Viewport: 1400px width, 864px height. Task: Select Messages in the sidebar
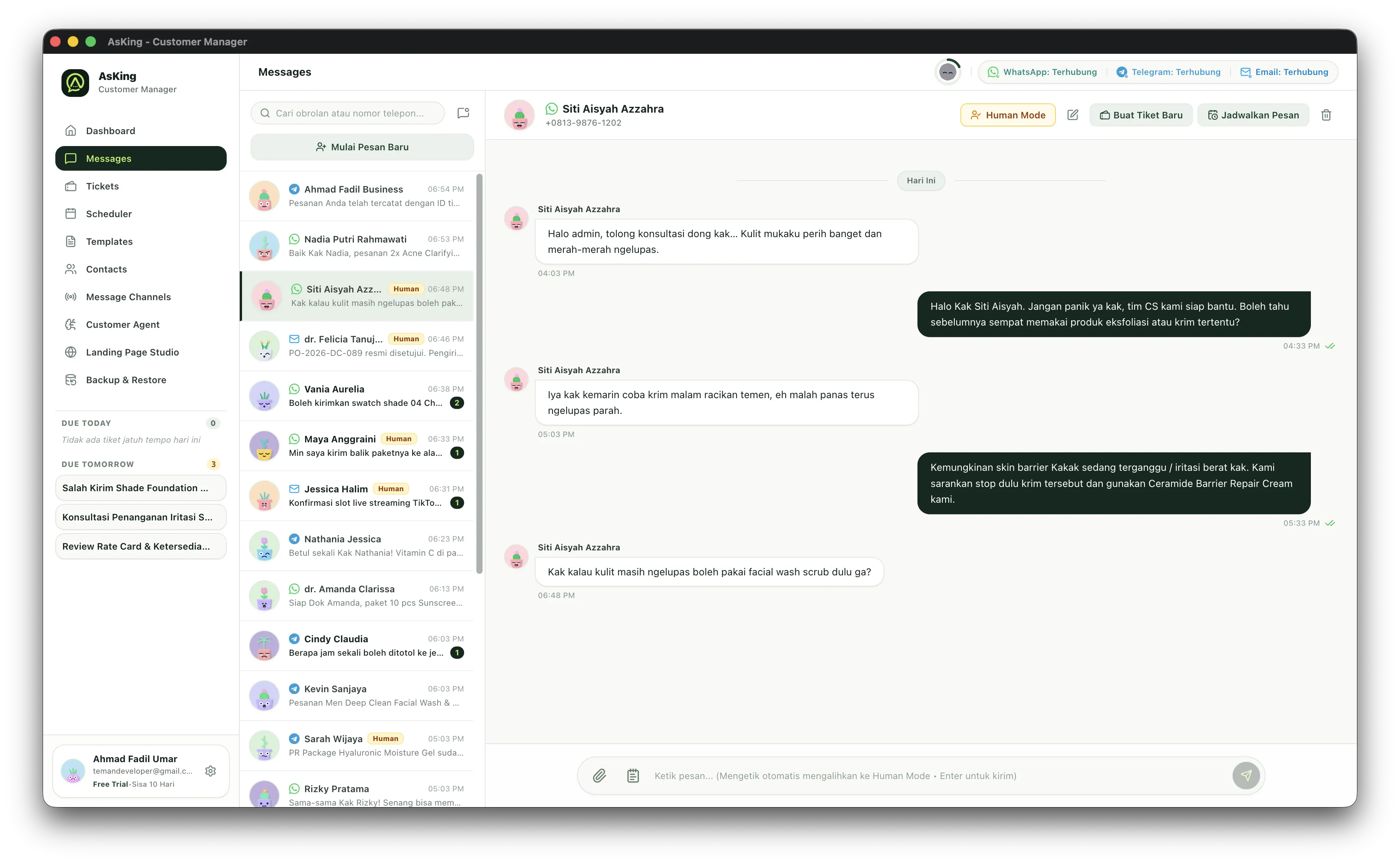point(141,158)
